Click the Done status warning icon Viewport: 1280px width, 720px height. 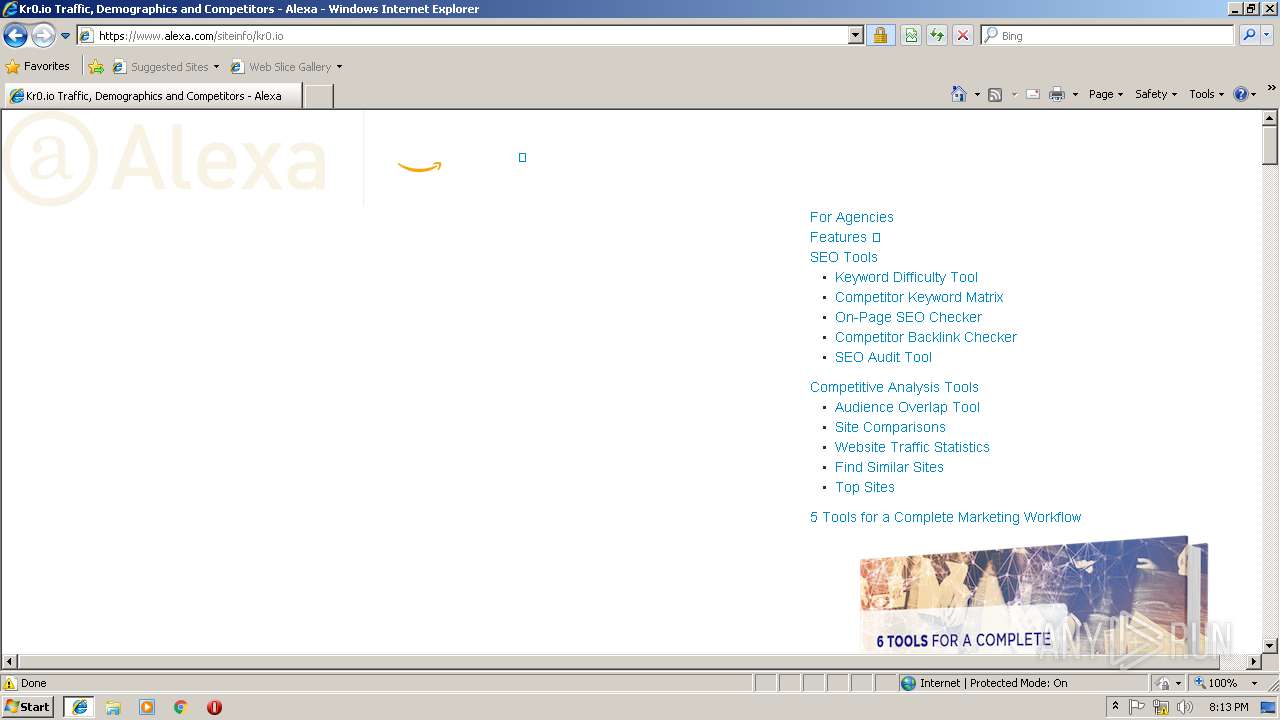(10, 683)
